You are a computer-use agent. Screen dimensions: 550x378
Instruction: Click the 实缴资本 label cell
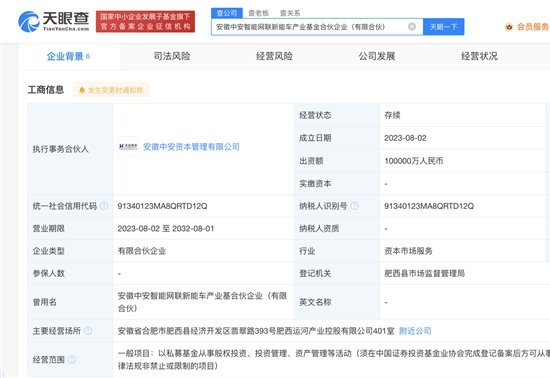click(x=337, y=183)
